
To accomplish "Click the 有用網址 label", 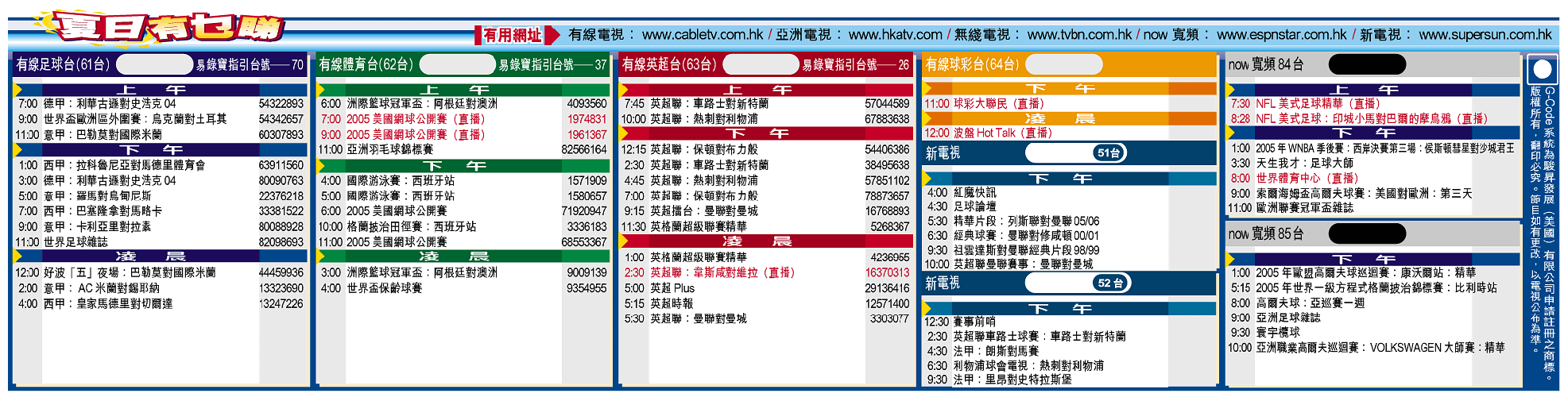I will pos(512,35).
